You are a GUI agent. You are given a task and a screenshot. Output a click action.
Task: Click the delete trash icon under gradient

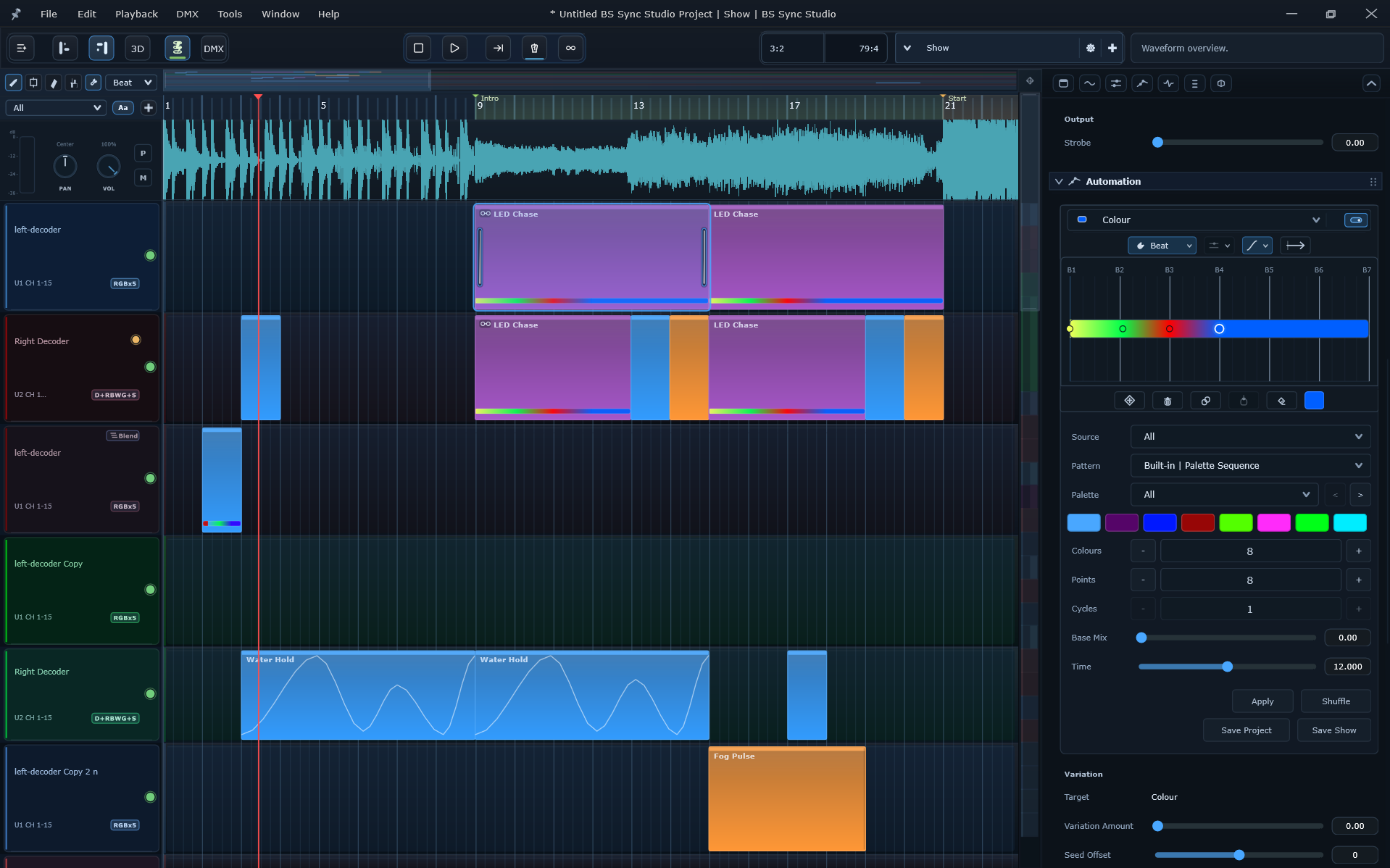1168,401
